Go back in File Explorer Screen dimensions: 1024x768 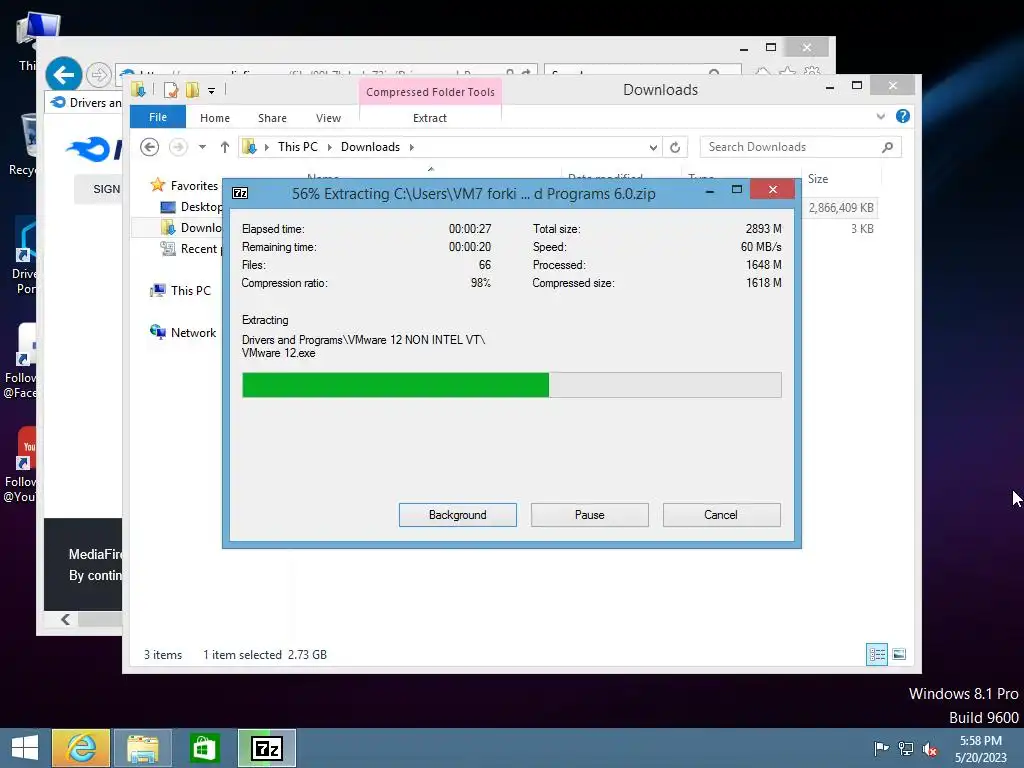(150, 147)
